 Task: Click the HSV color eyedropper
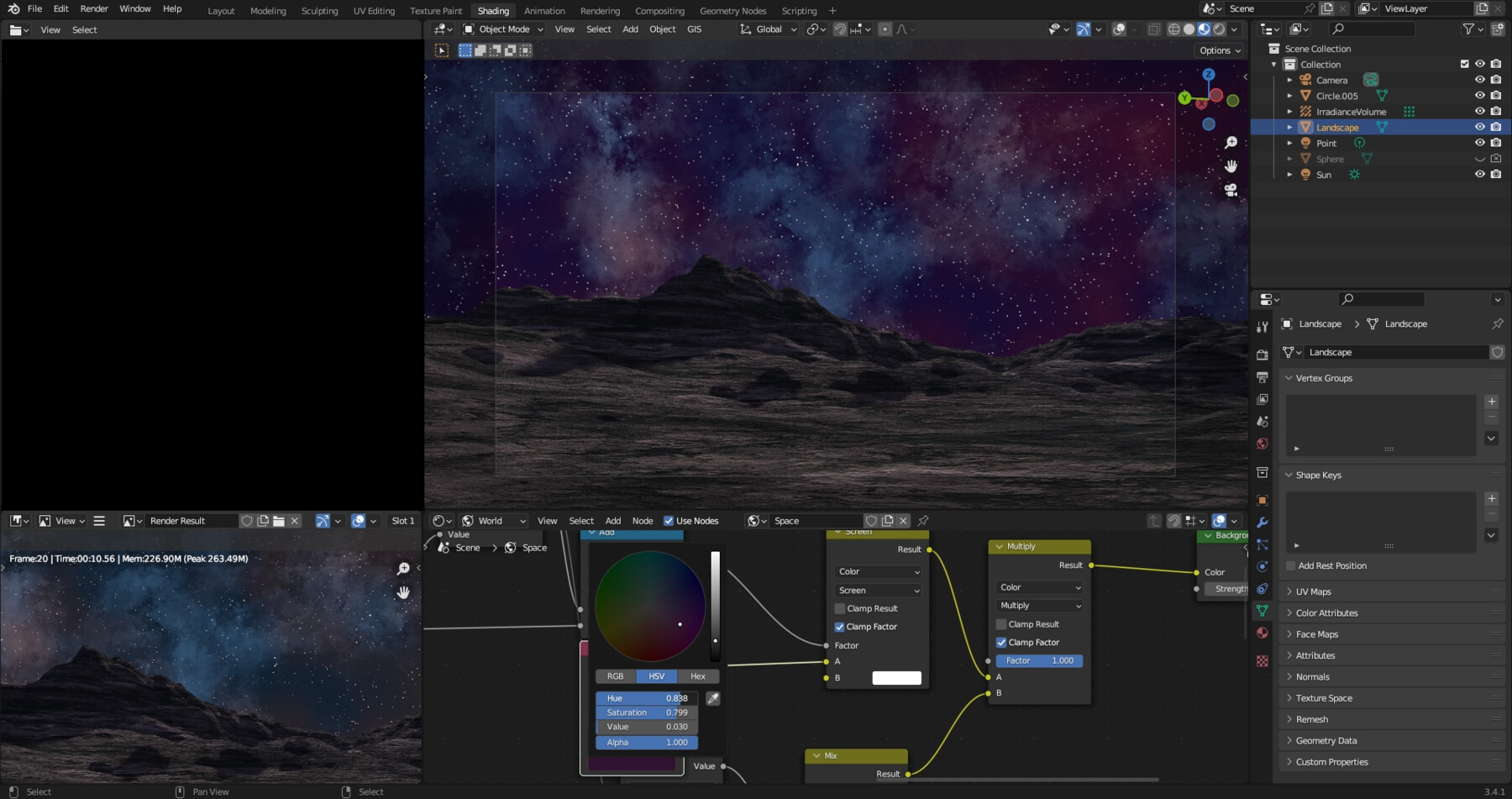(712, 698)
